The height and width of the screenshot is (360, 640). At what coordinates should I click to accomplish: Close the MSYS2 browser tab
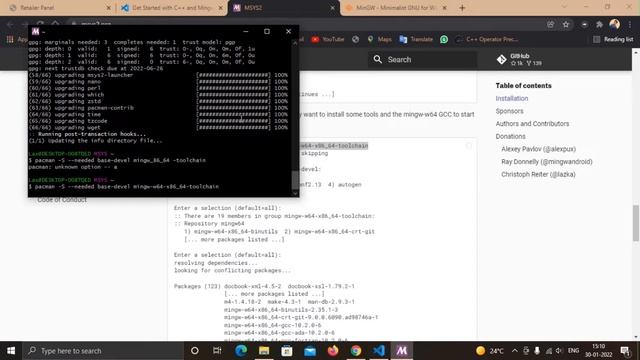point(333,8)
